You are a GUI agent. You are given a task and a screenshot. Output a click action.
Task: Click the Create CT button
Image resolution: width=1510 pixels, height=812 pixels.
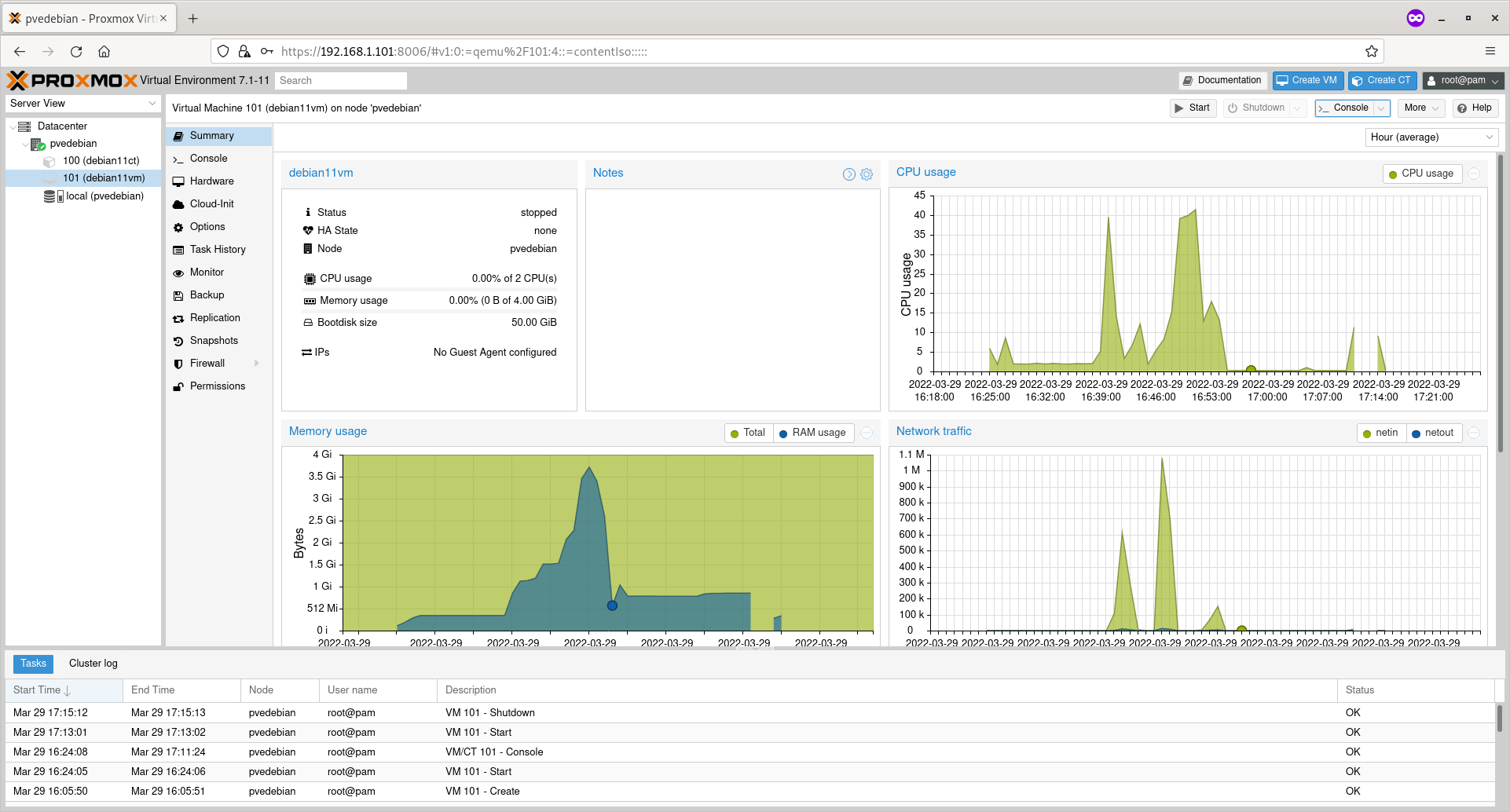click(x=1383, y=81)
